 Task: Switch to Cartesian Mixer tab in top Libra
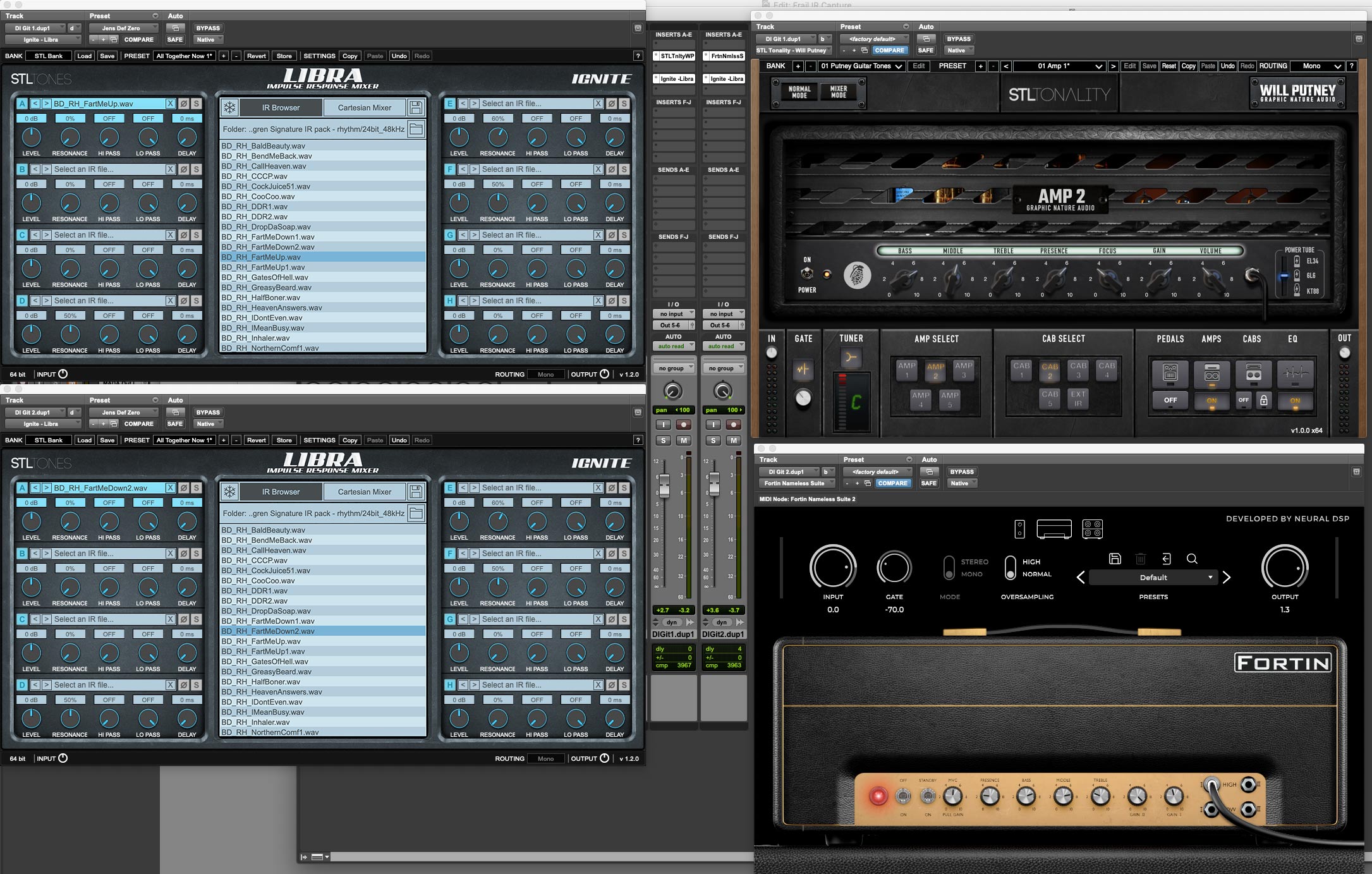[x=364, y=107]
